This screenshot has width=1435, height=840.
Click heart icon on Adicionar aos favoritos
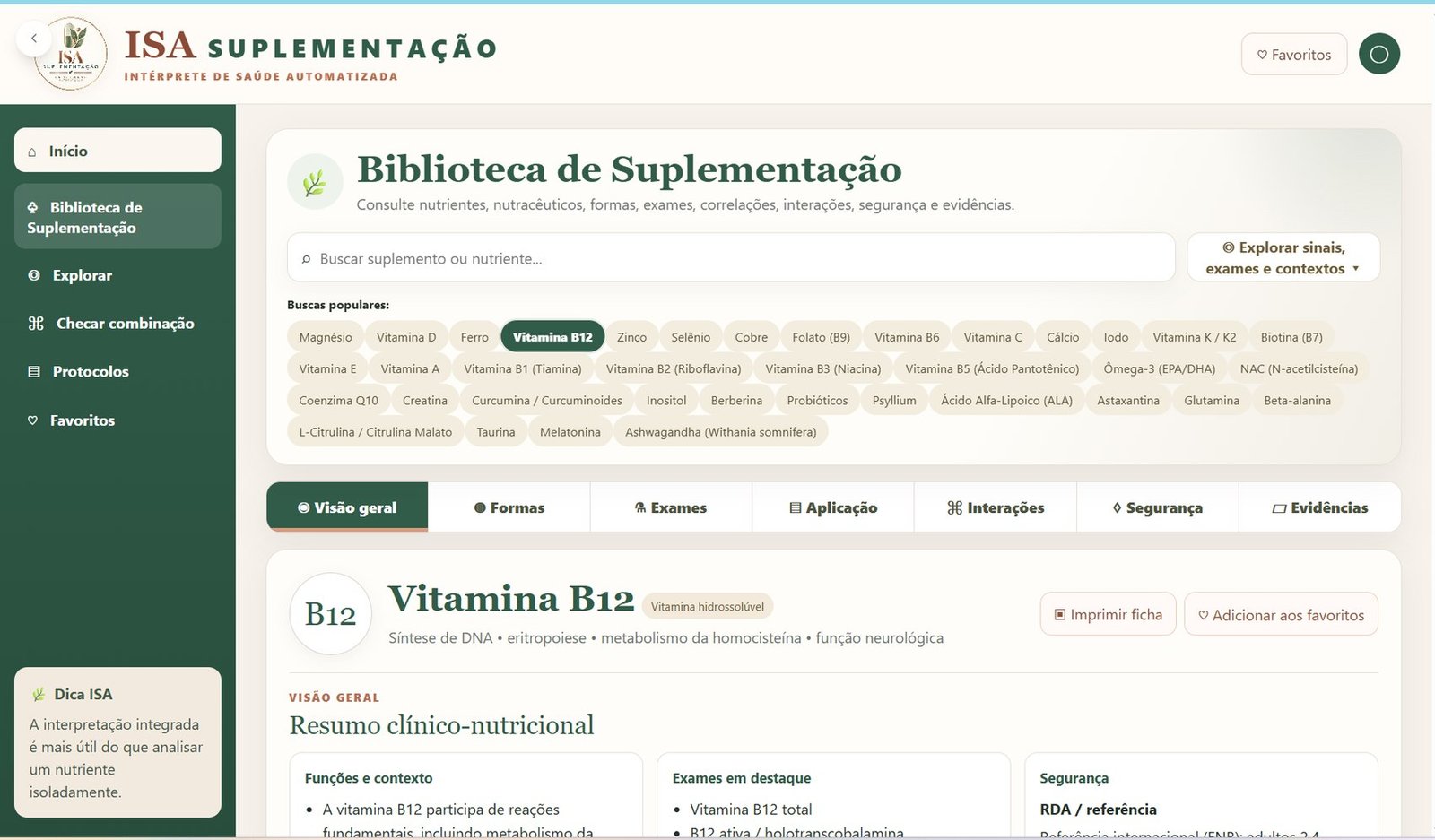pos(1204,615)
